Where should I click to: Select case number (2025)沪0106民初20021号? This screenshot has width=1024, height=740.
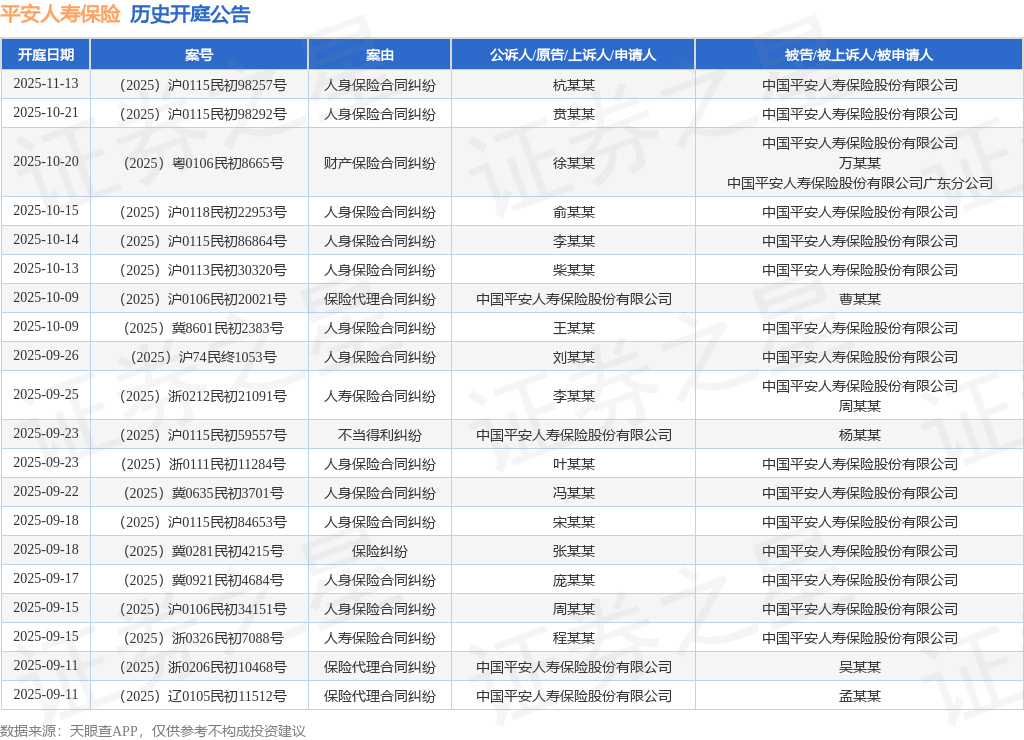click(x=203, y=299)
